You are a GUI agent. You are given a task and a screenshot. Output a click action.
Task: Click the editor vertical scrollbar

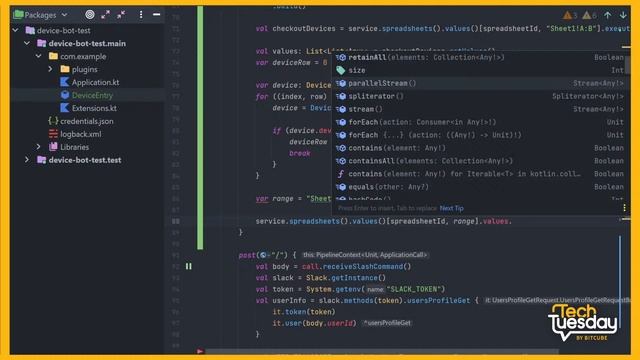[x=620, y=282]
